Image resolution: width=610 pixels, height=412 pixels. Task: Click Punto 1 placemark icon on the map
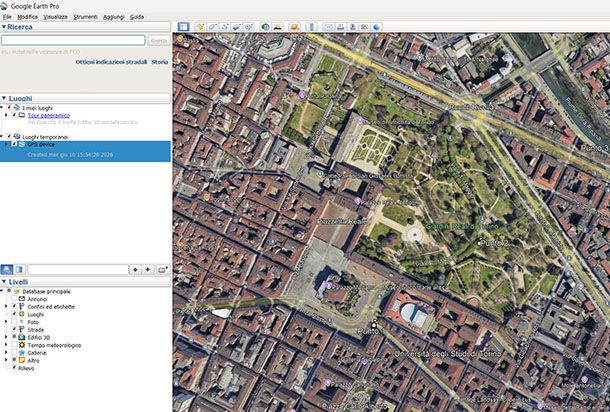[374, 324]
